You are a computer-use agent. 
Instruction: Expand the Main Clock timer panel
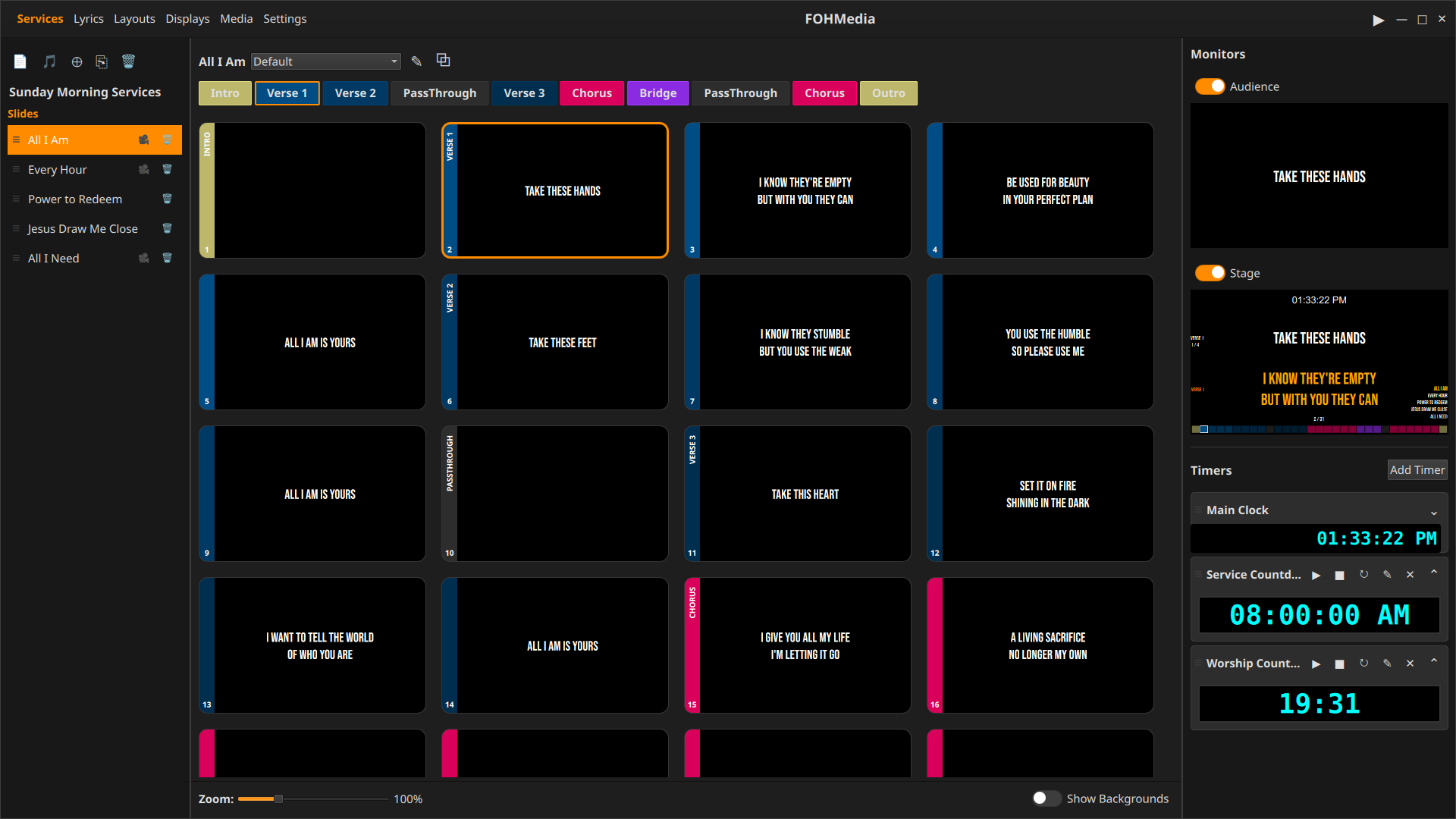click(1434, 512)
